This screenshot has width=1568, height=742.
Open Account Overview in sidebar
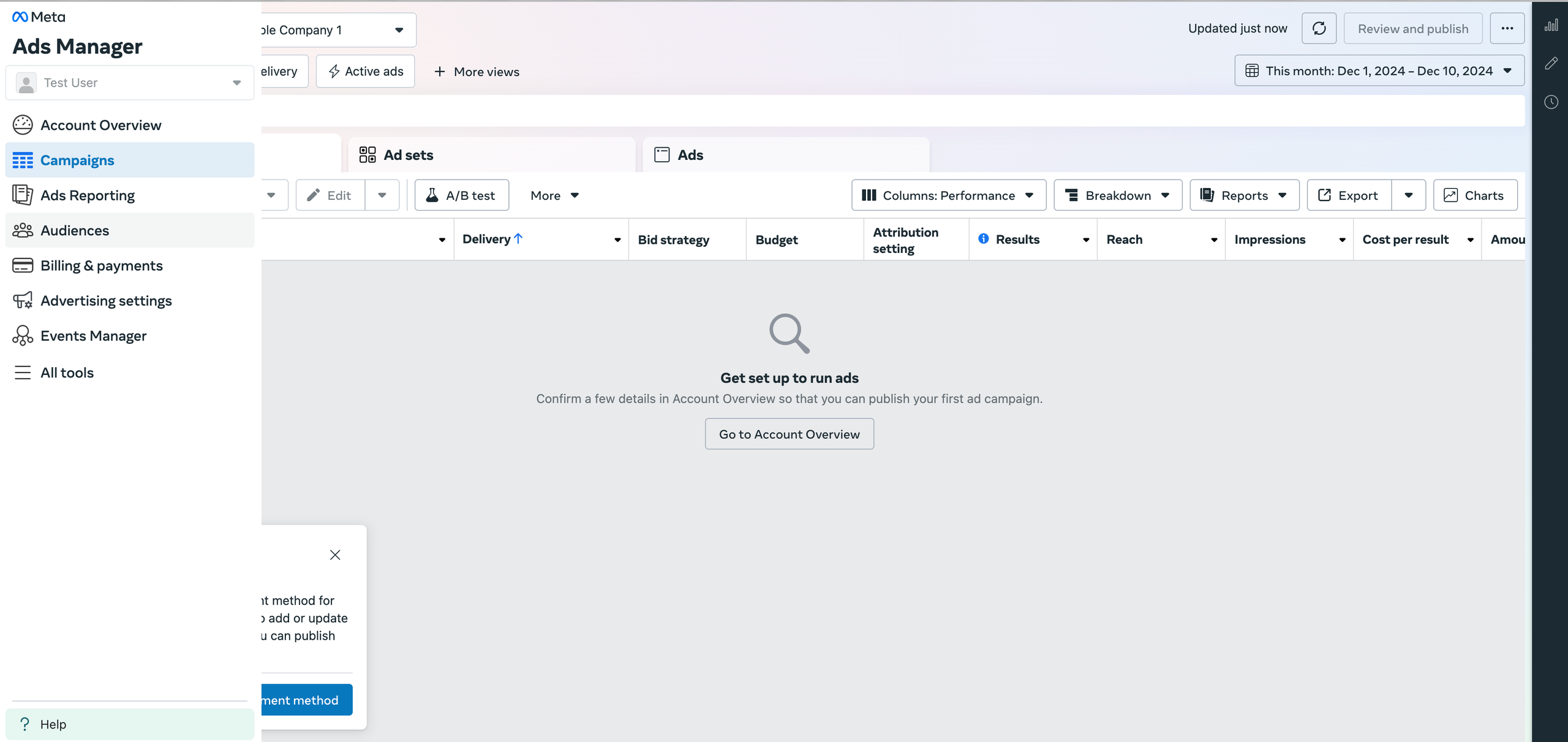pyautogui.click(x=129, y=125)
